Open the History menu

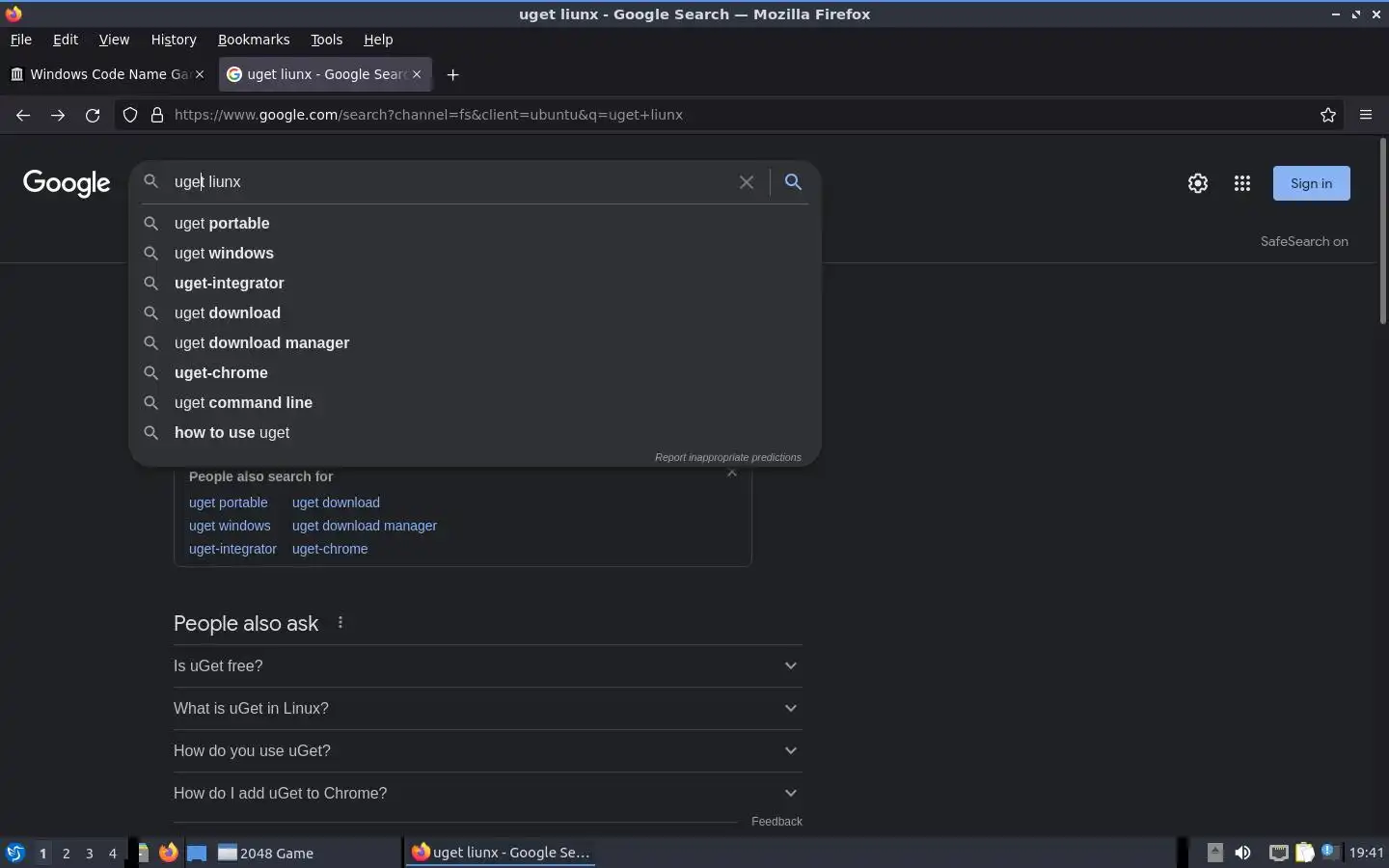174,40
